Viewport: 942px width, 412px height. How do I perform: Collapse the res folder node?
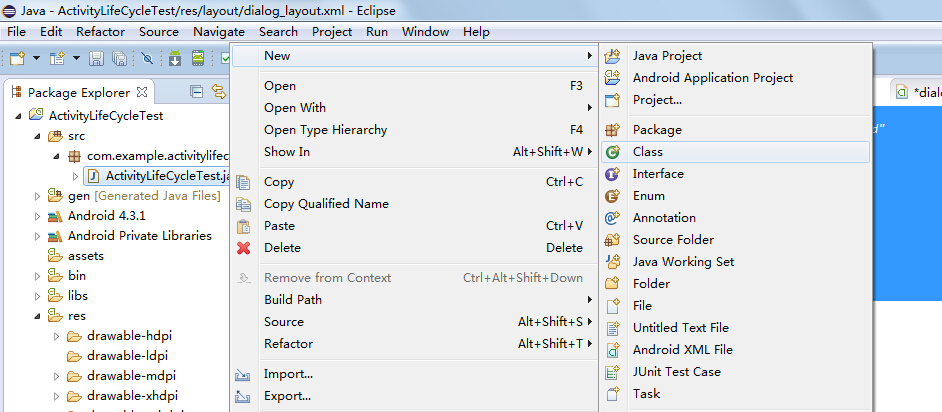coord(38,316)
